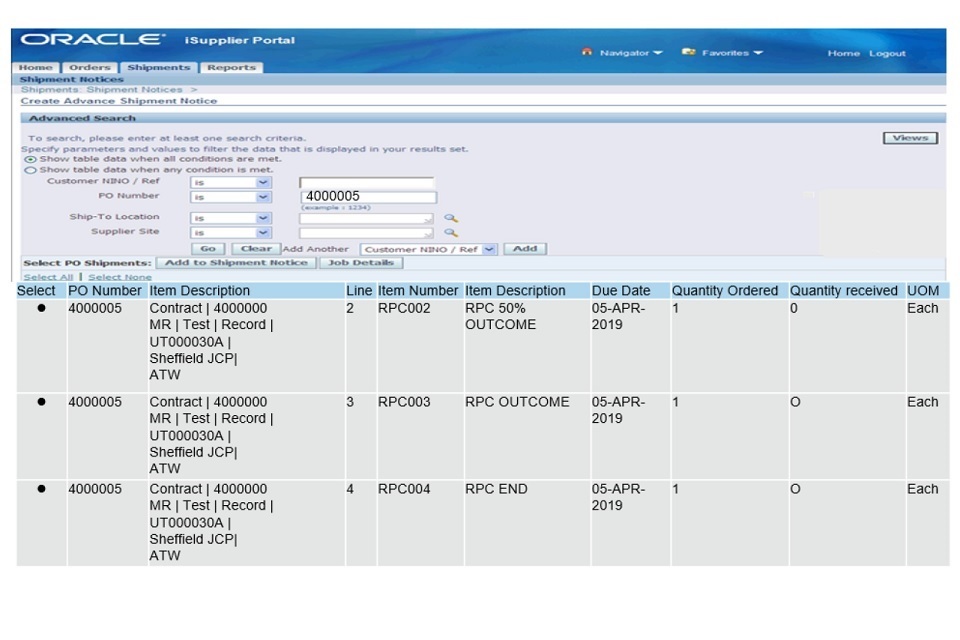Click the Go search button
The height and width of the screenshot is (640, 960).
point(208,249)
